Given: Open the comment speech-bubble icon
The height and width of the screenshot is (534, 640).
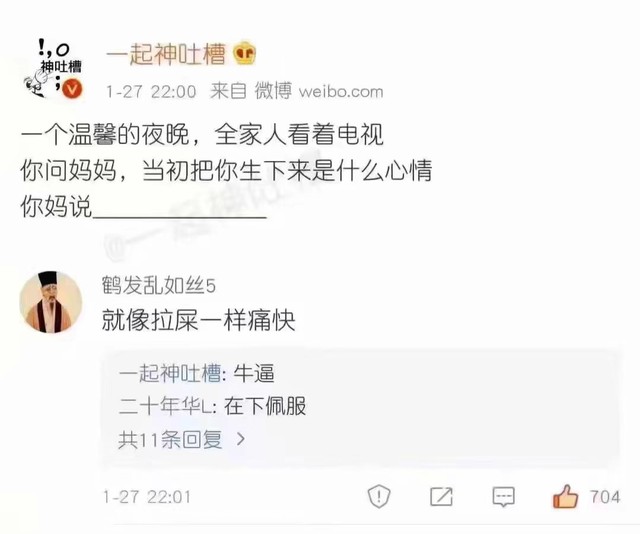Looking at the screenshot, I should tap(504, 497).
